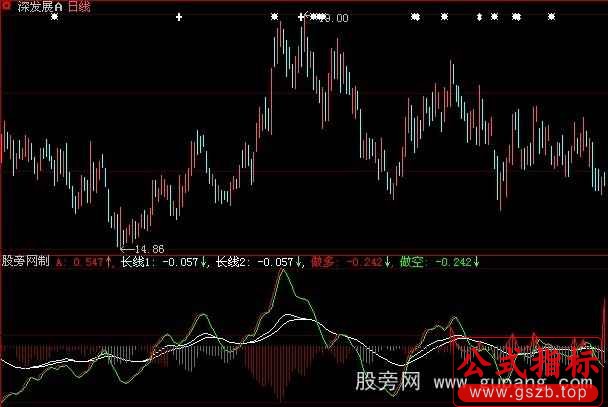Click the down arrow after the 长线2 value
The width and height of the screenshot is (608, 407).
[x=299, y=263]
